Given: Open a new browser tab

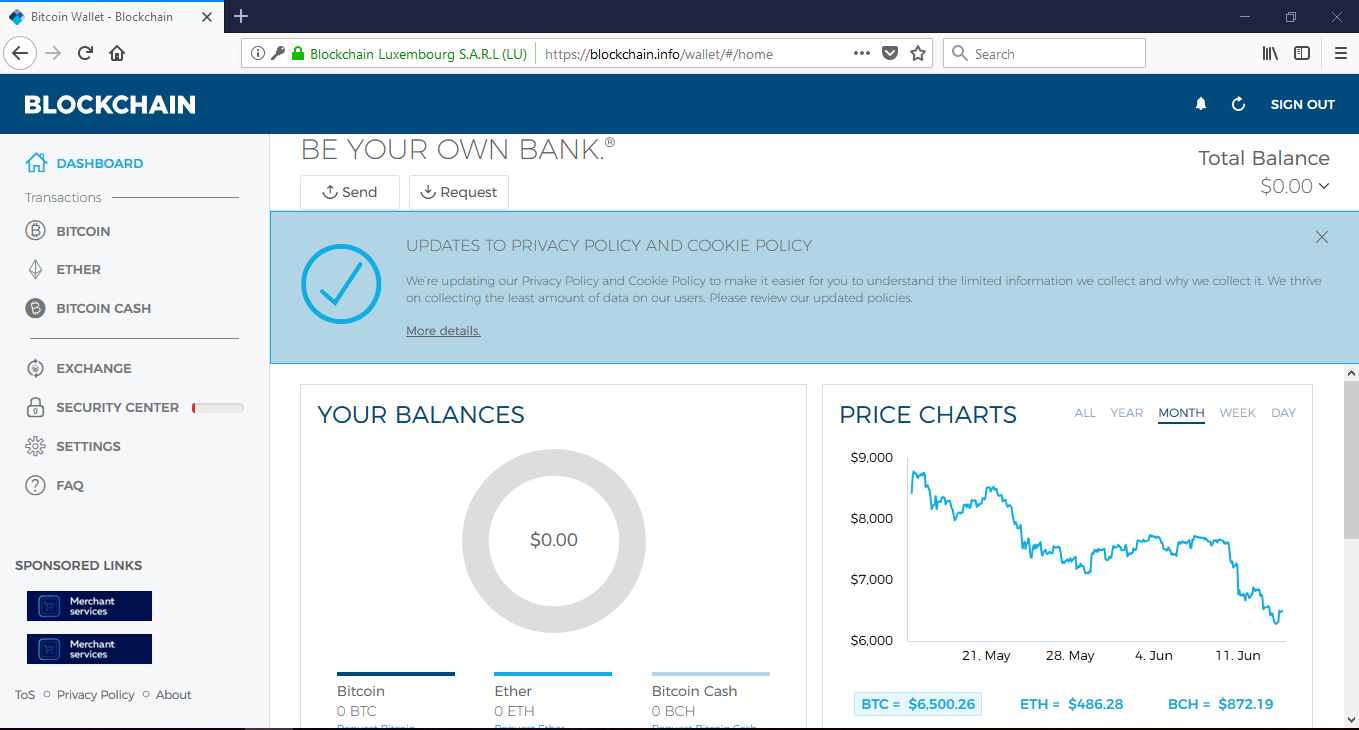Looking at the screenshot, I should coord(241,16).
